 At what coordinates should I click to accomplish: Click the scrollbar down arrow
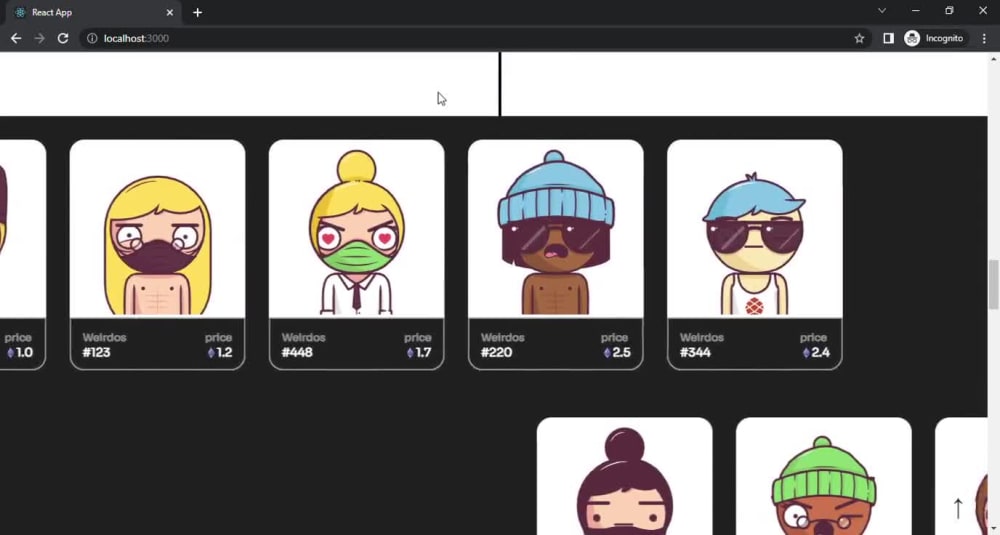(x=993, y=529)
